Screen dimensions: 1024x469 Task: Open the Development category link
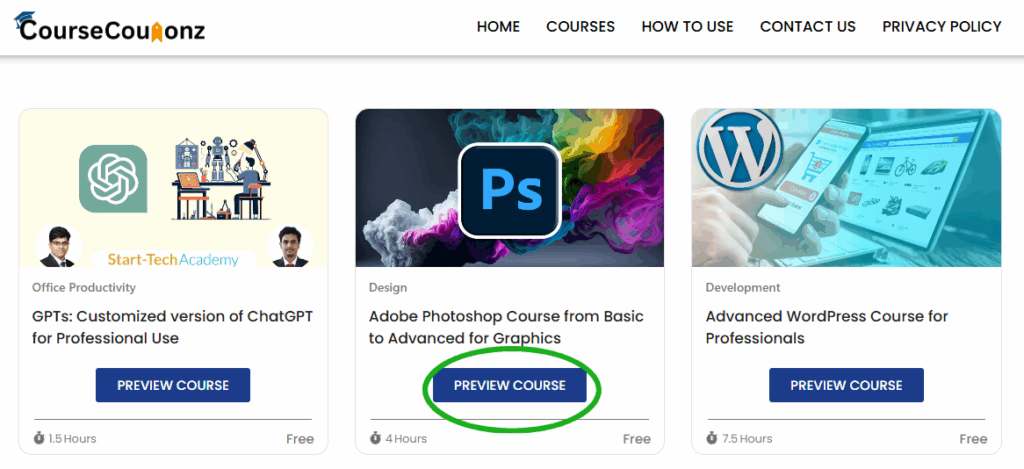point(743,287)
